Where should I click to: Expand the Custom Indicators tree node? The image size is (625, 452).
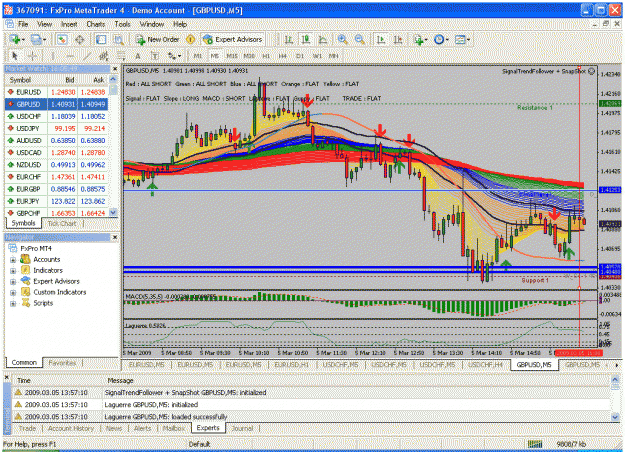pos(13,293)
